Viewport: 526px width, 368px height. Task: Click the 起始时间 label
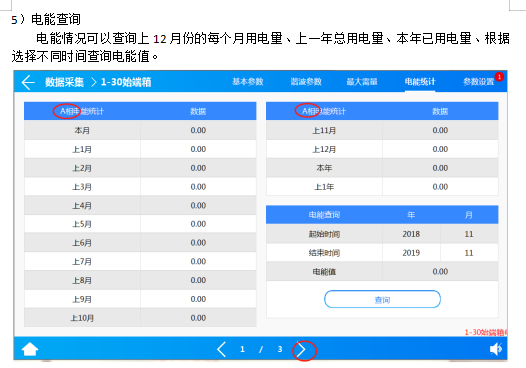pos(324,234)
